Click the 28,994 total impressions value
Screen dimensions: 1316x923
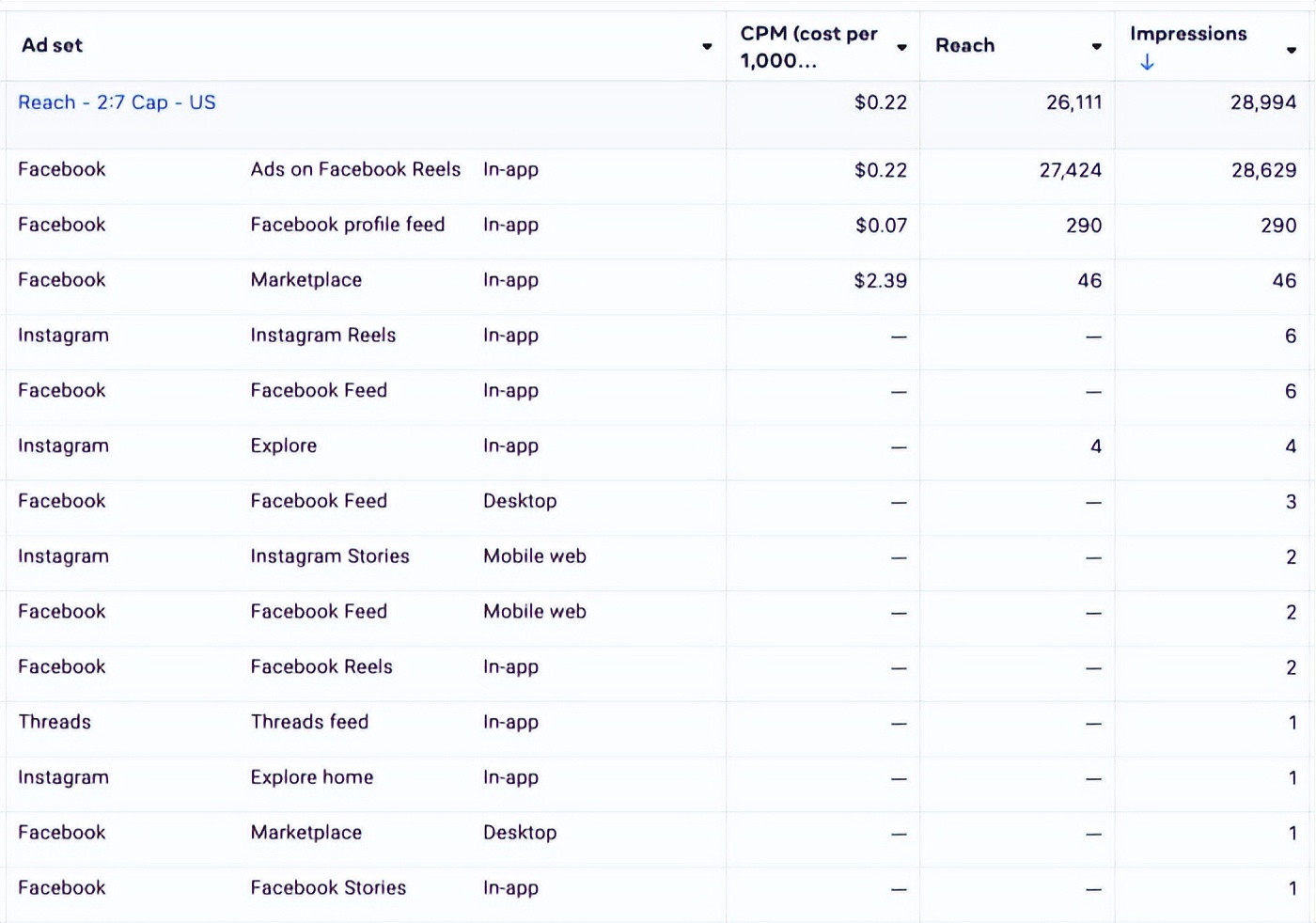point(1262,102)
